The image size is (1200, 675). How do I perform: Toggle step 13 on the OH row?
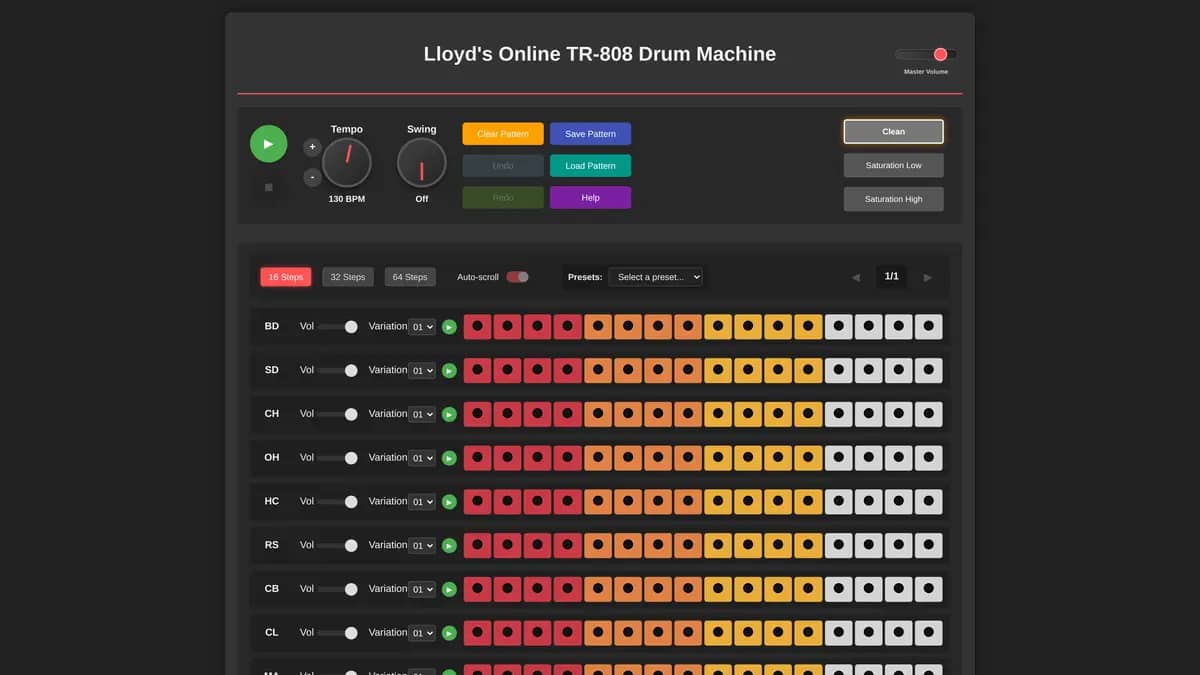pos(838,458)
